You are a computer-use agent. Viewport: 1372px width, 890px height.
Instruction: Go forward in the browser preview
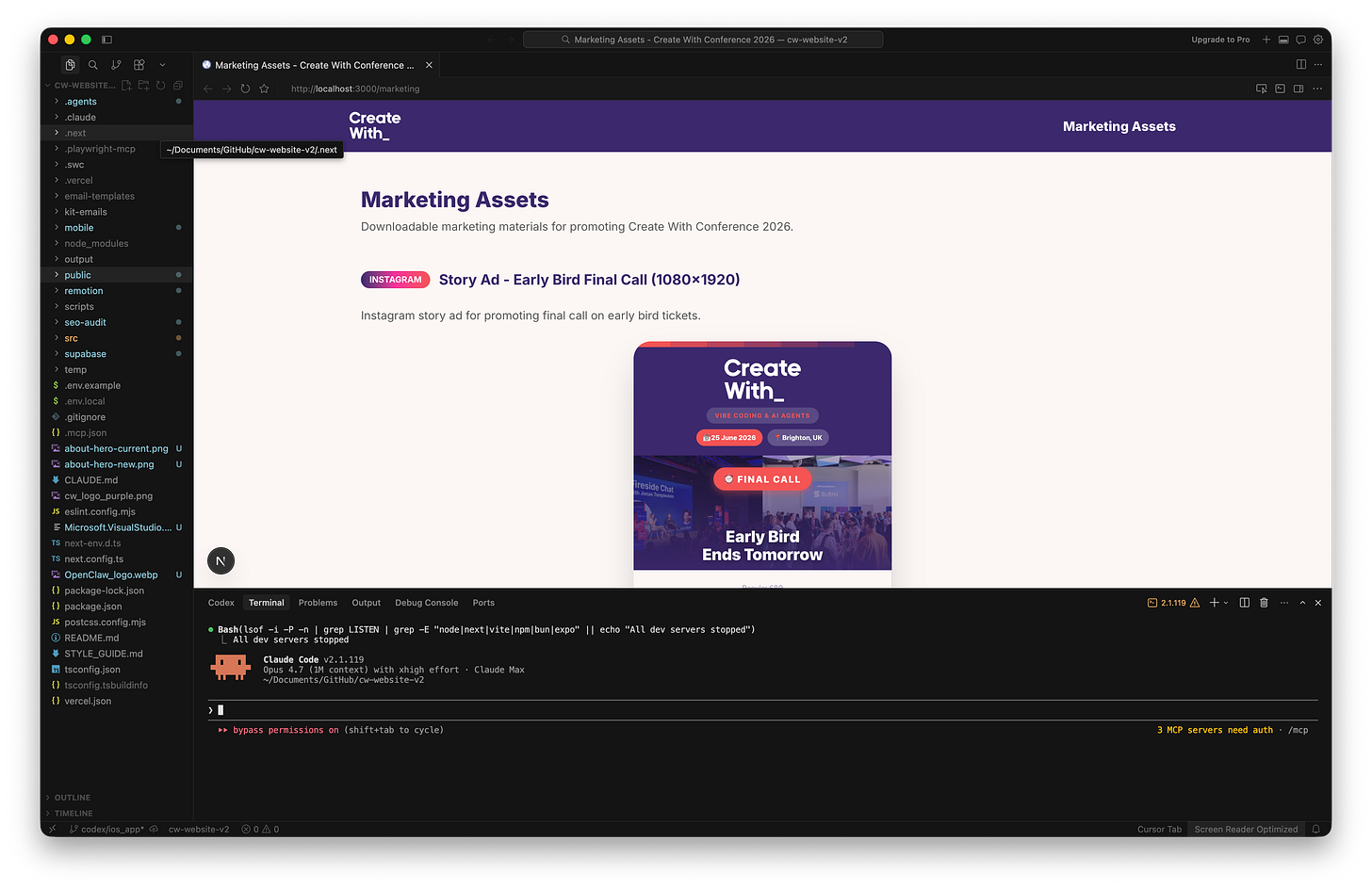coord(226,89)
